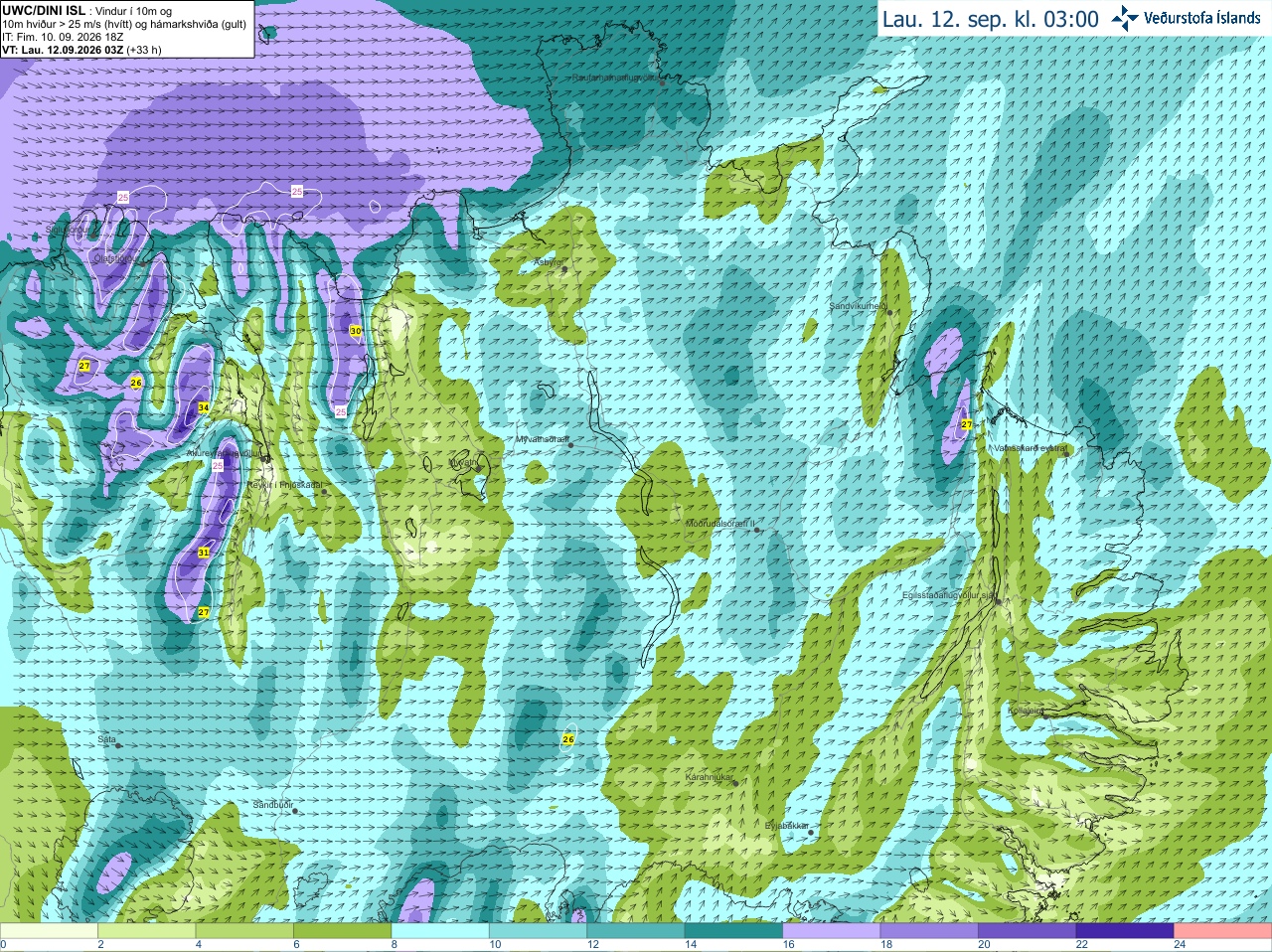This screenshot has width=1272, height=952.
Task: Select the yellow 30 gust marker
Action: coord(356,331)
